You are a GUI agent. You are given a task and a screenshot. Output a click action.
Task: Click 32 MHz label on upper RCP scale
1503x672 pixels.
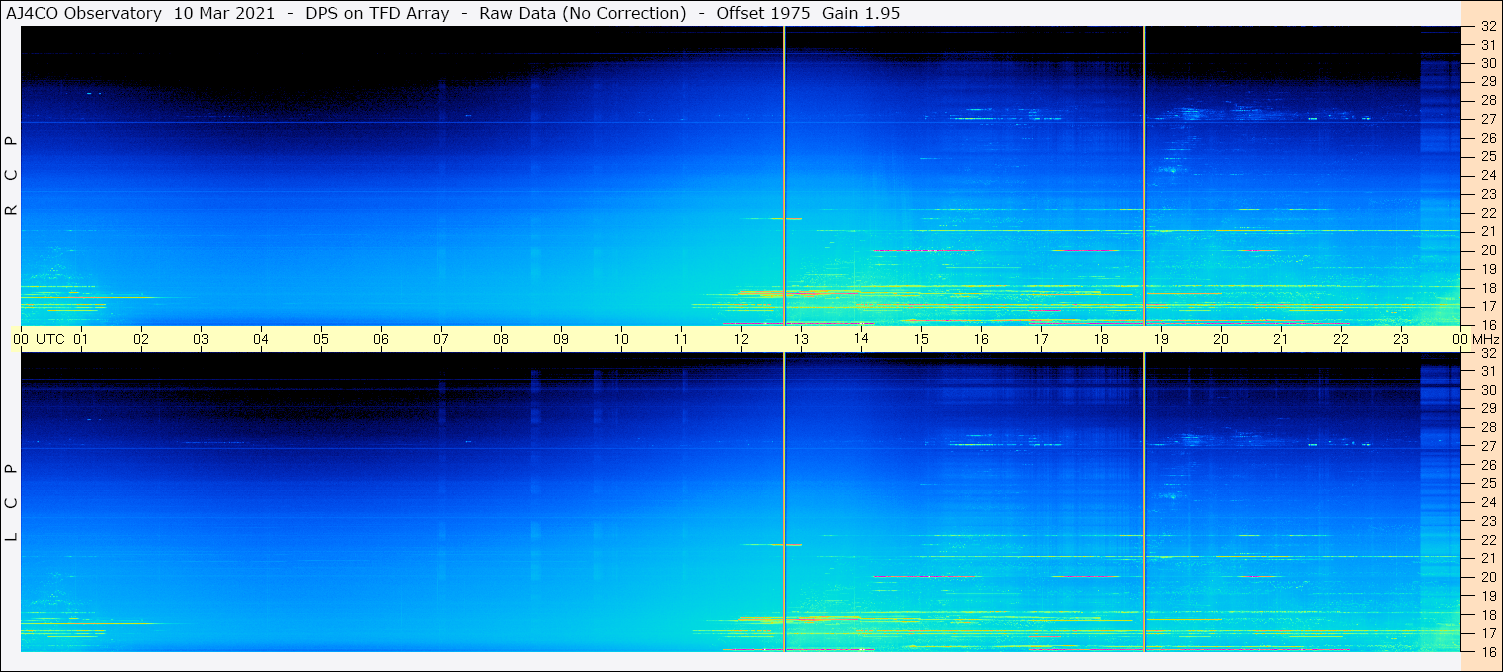point(1488,27)
